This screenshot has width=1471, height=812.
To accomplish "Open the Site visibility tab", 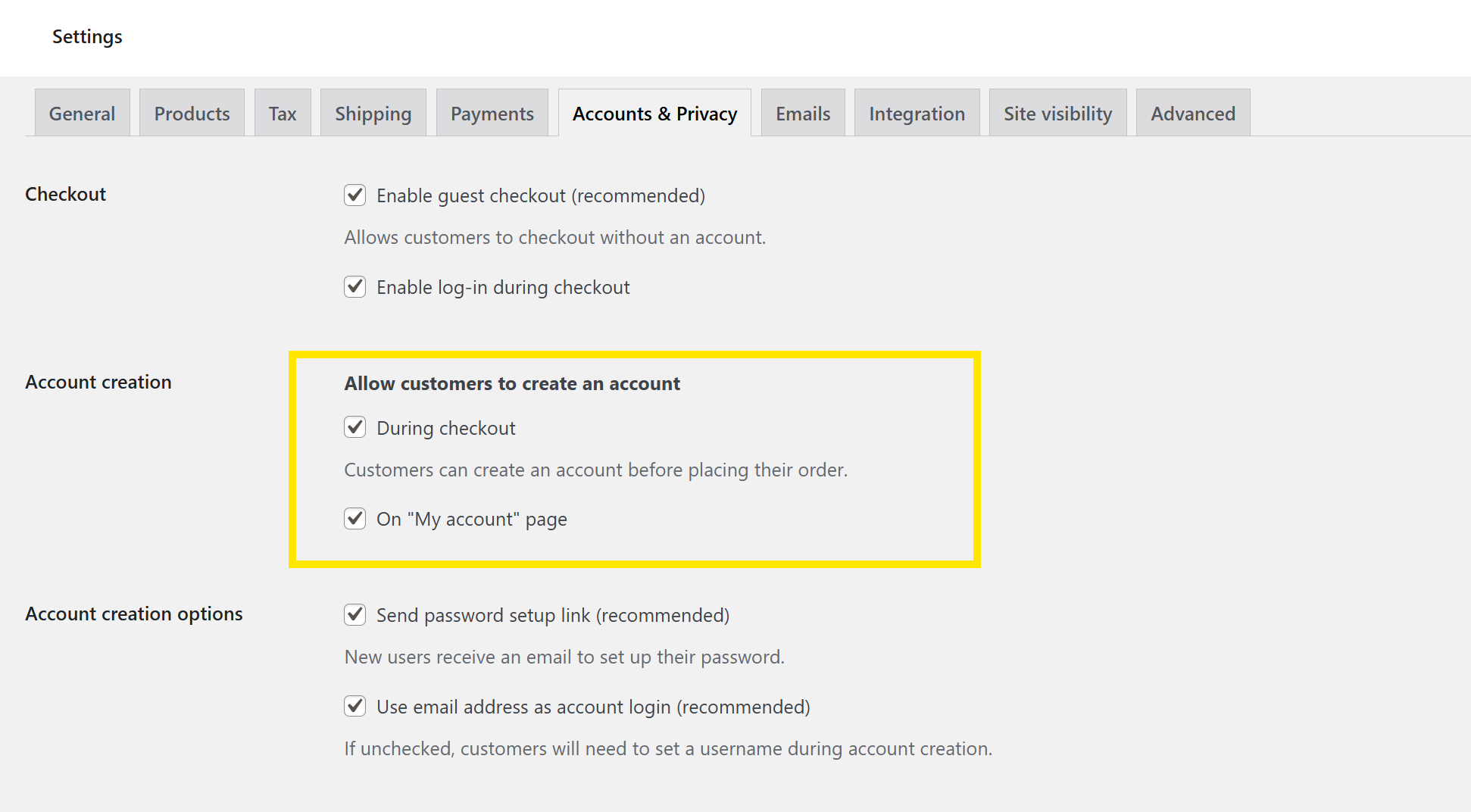I will click(x=1057, y=113).
